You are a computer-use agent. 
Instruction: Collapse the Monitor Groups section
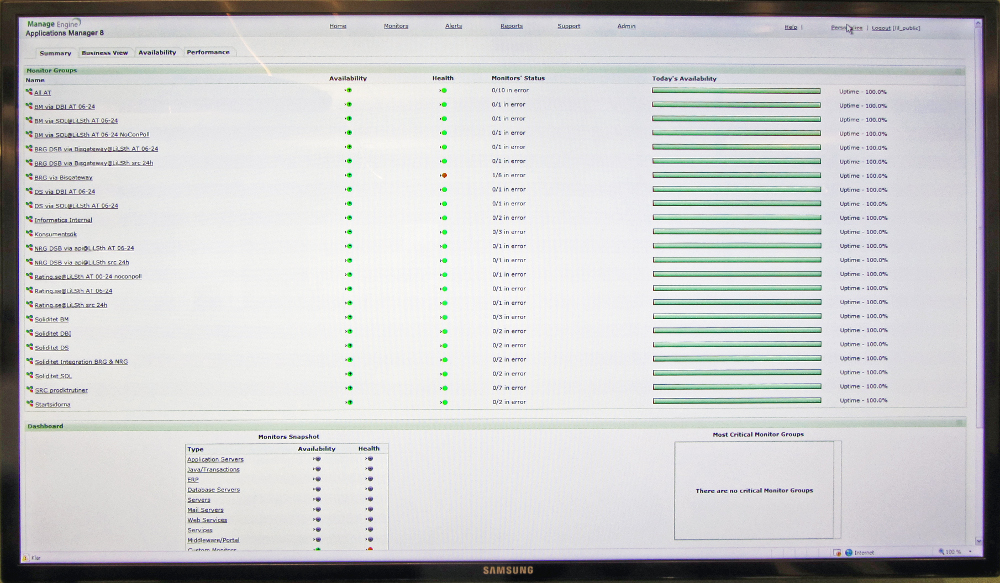[959, 71]
